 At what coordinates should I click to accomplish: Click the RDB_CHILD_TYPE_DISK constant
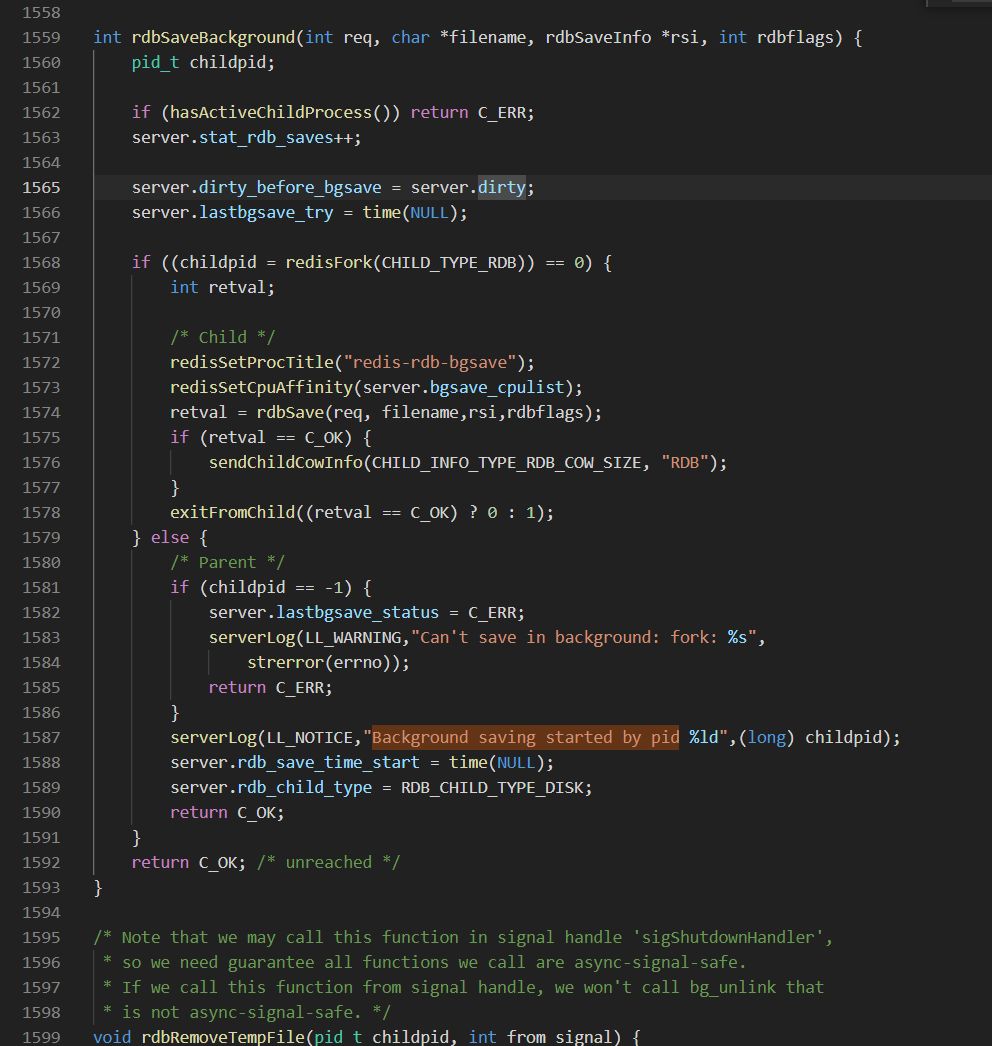492,788
